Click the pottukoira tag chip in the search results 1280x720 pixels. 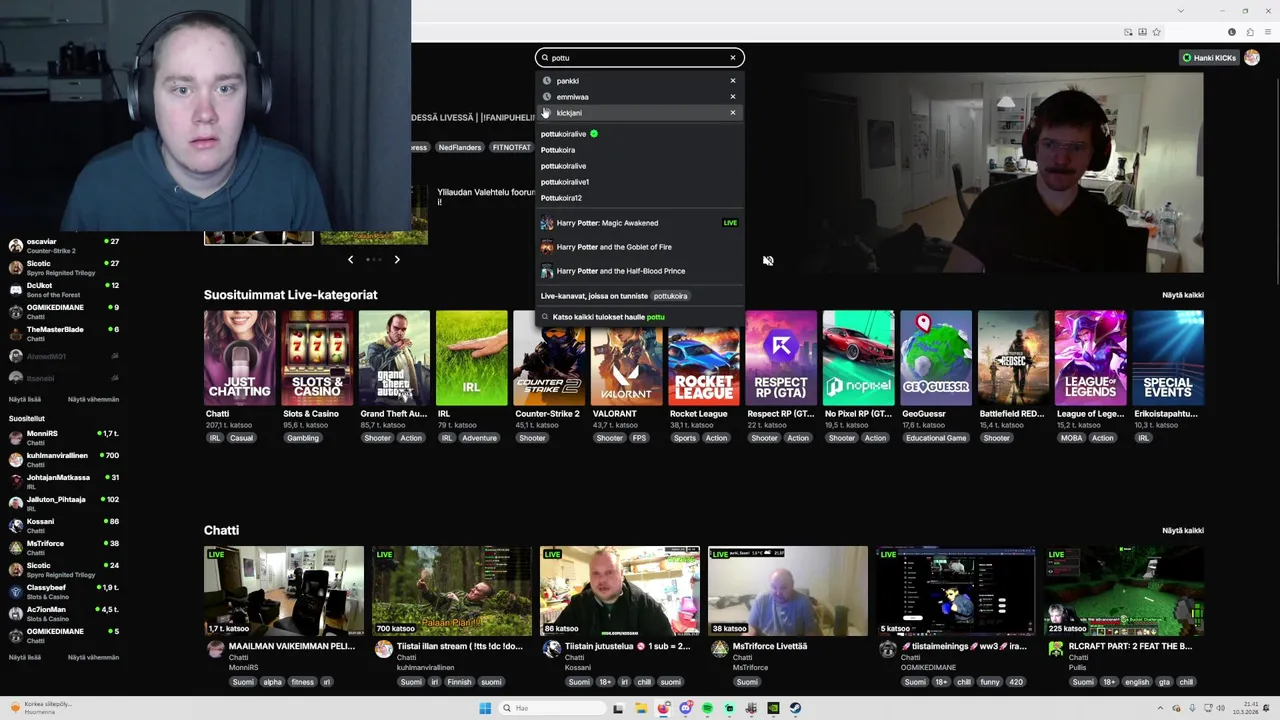[x=671, y=296]
